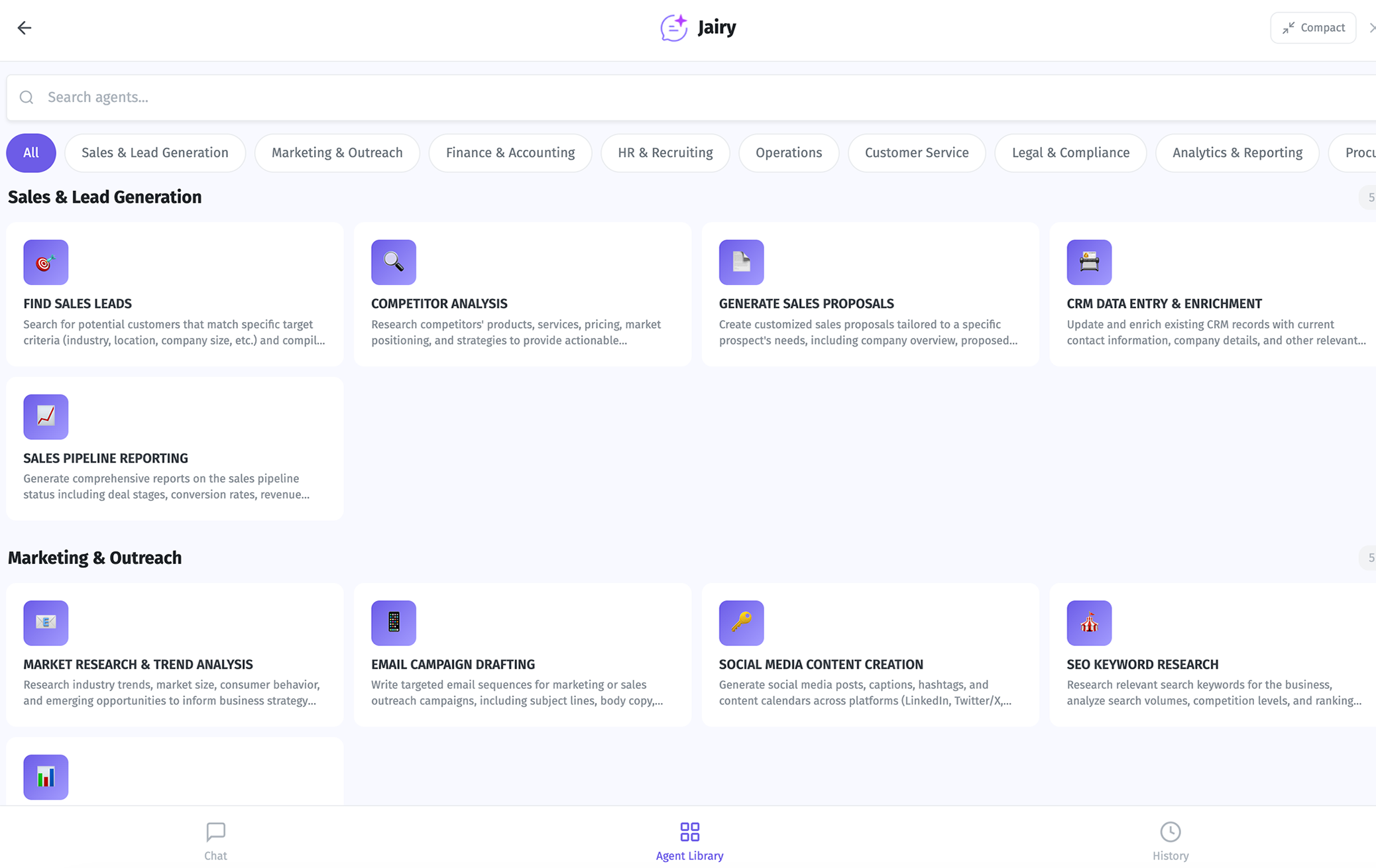This screenshot has width=1376, height=868.
Task: Filter by Customer Service category
Action: [916, 153]
